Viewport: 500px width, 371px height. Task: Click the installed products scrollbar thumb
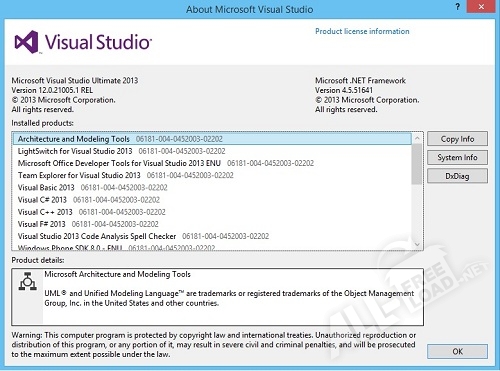417,164
